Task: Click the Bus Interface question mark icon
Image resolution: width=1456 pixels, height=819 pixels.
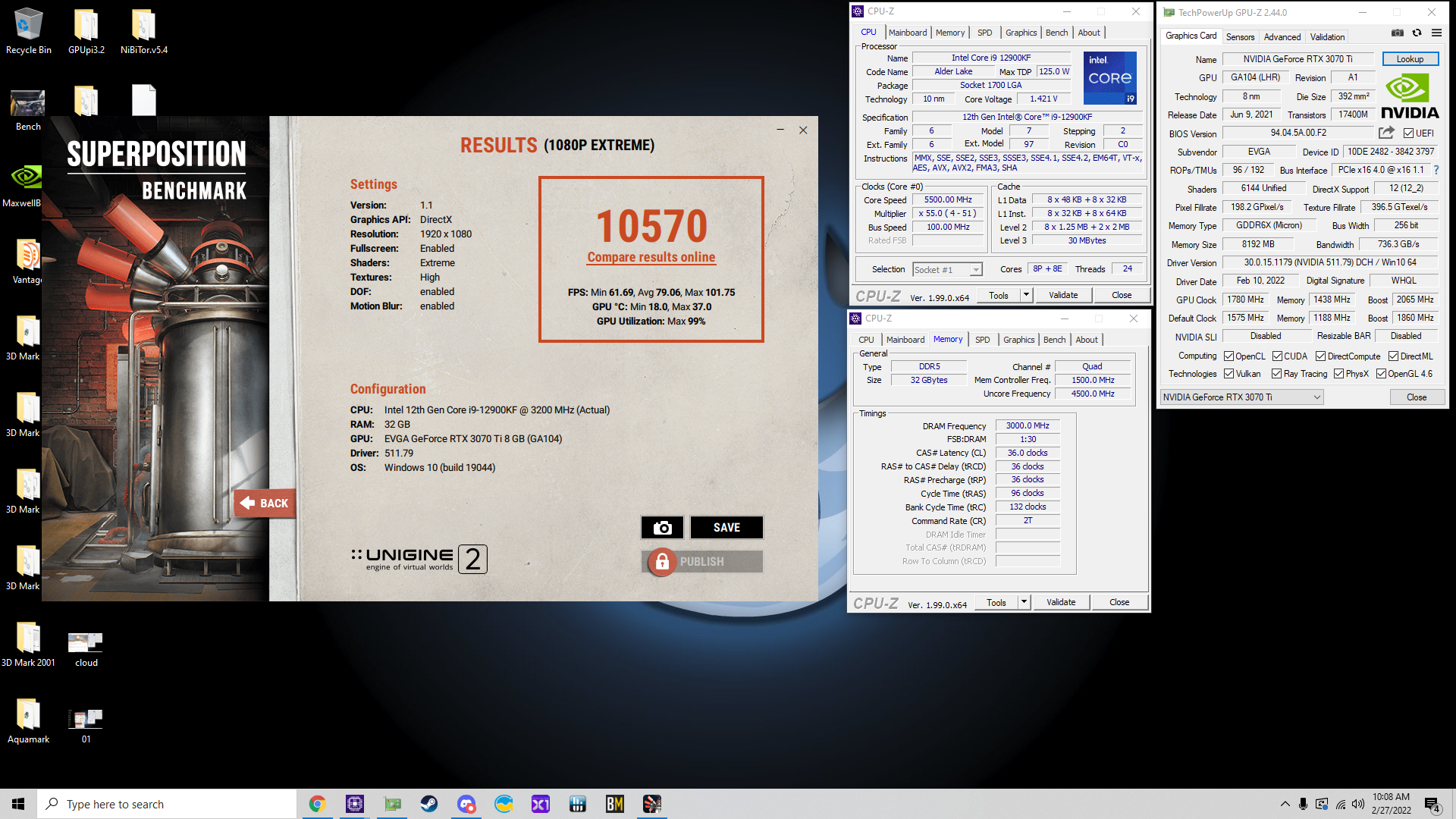Action: click(x=1436, y=170)
